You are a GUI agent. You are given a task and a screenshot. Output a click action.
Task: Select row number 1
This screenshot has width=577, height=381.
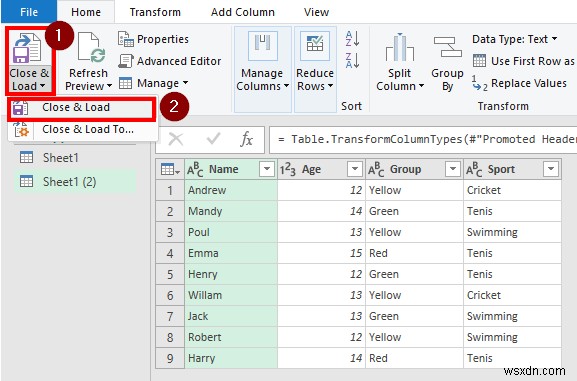[170, 190]
